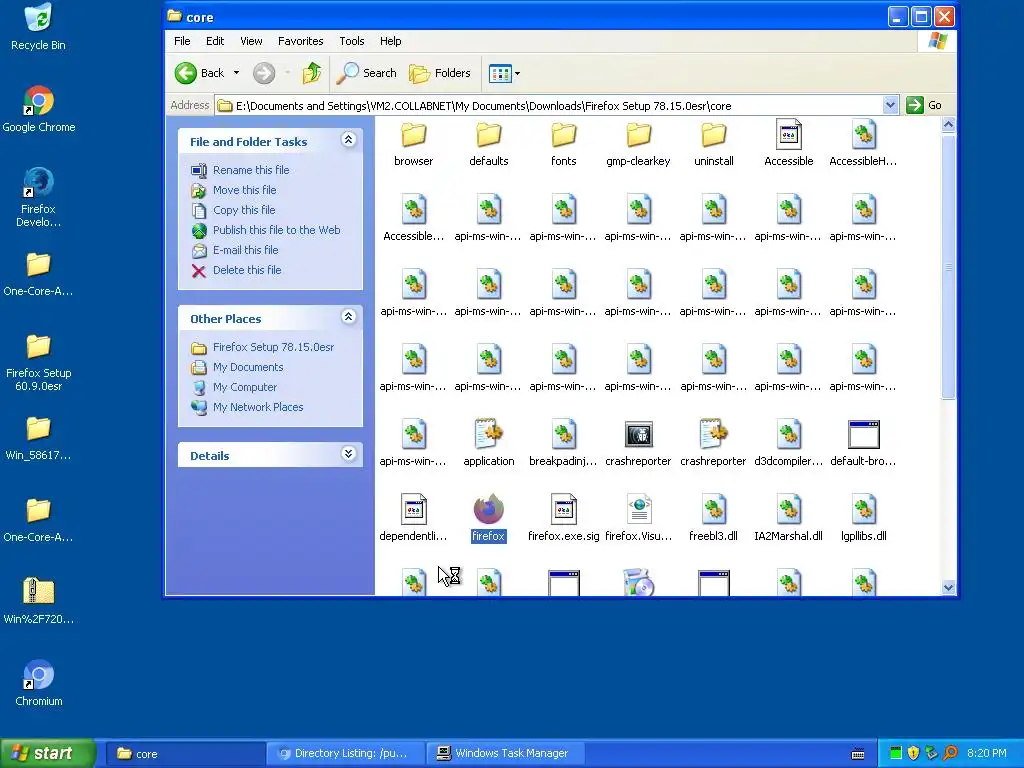Expand the Details panel
1024x768 pixels.
[349, 454]
